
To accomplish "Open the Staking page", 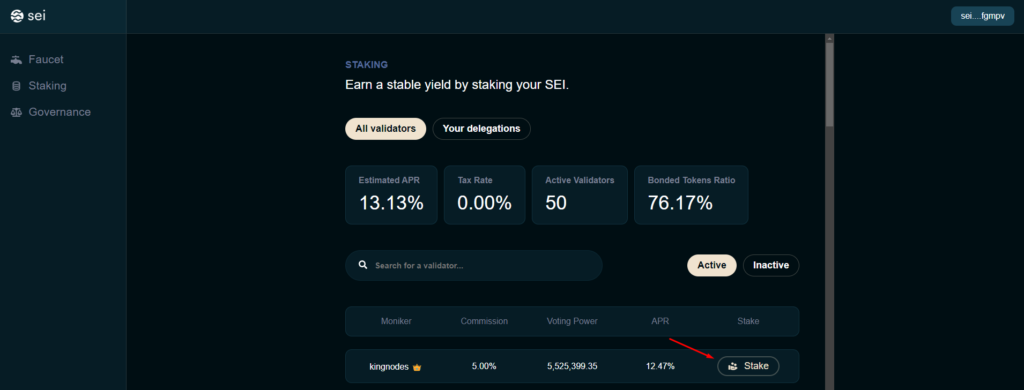I will click(x=47, y=86).
